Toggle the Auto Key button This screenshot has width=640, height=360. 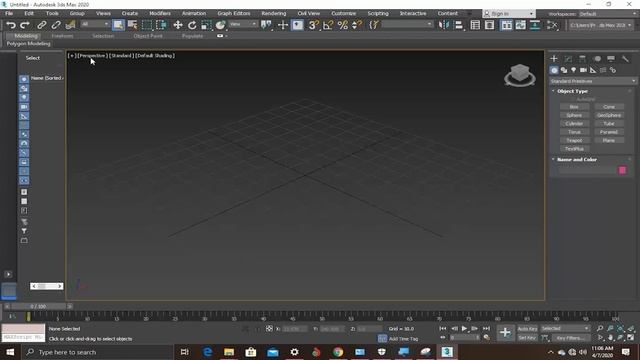click(x=527, y=329)
